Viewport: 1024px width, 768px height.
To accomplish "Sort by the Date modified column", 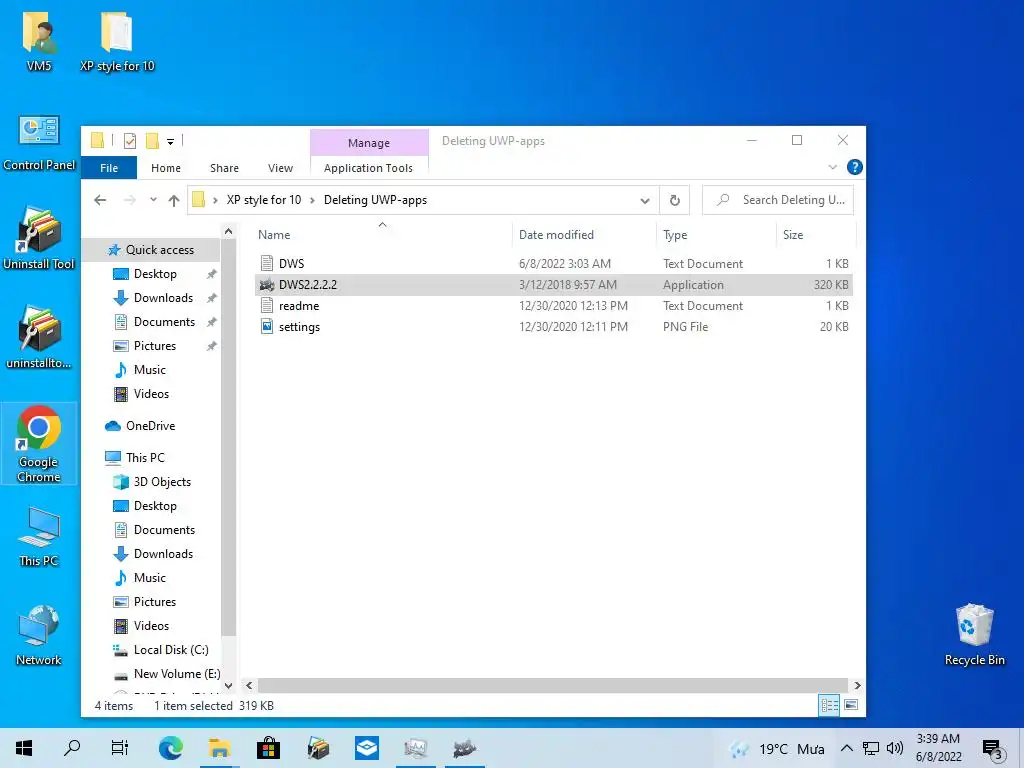I will click(584, 234).
